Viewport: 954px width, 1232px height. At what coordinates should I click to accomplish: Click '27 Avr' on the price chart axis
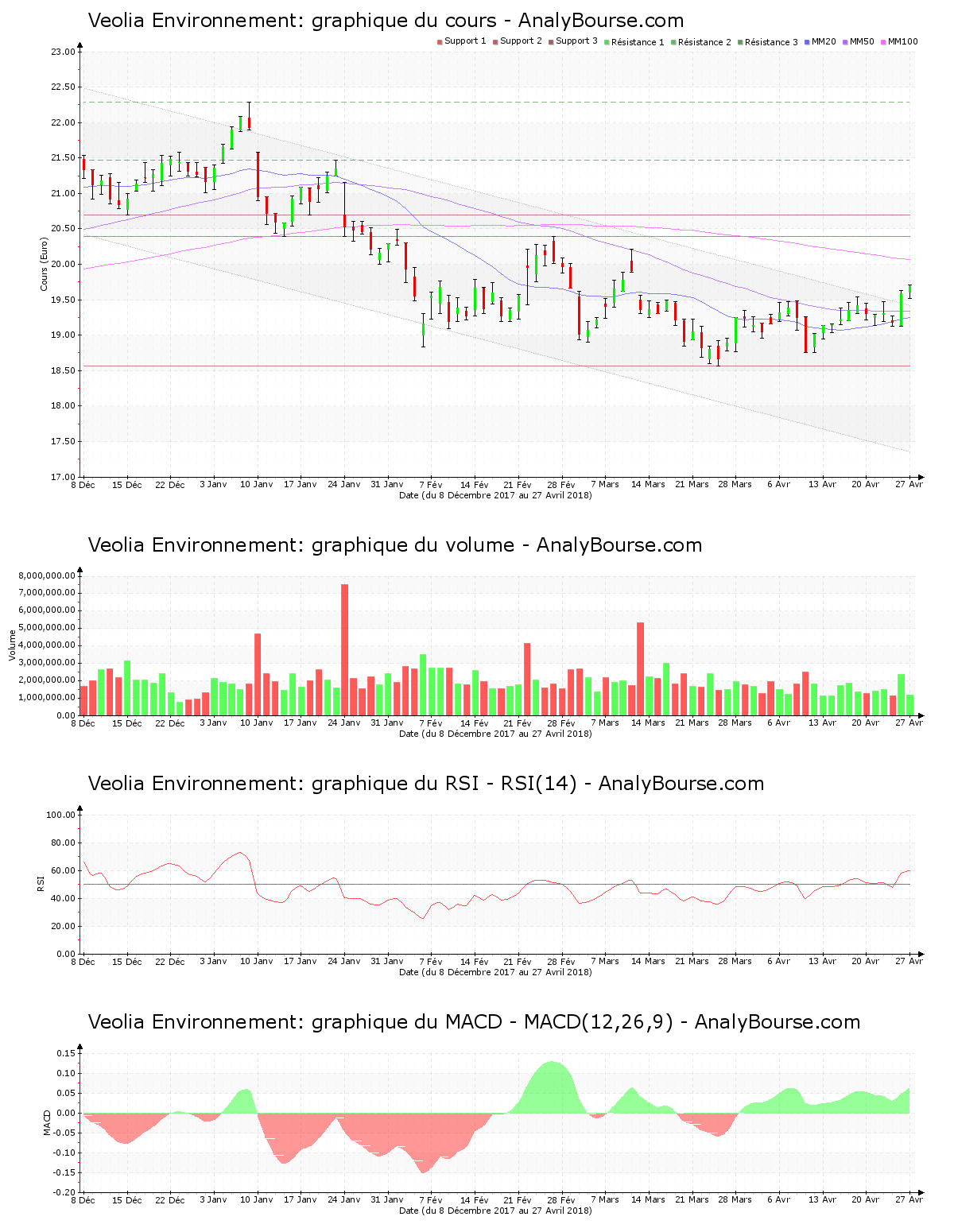pos(909,485)
